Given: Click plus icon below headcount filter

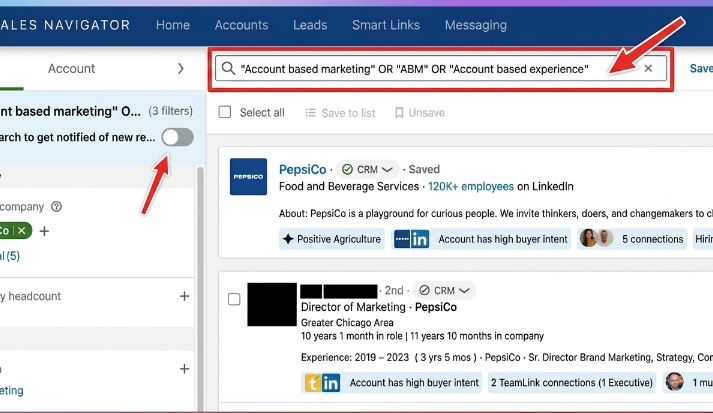Looking at the screenshot, I should (x=184, y=368).
